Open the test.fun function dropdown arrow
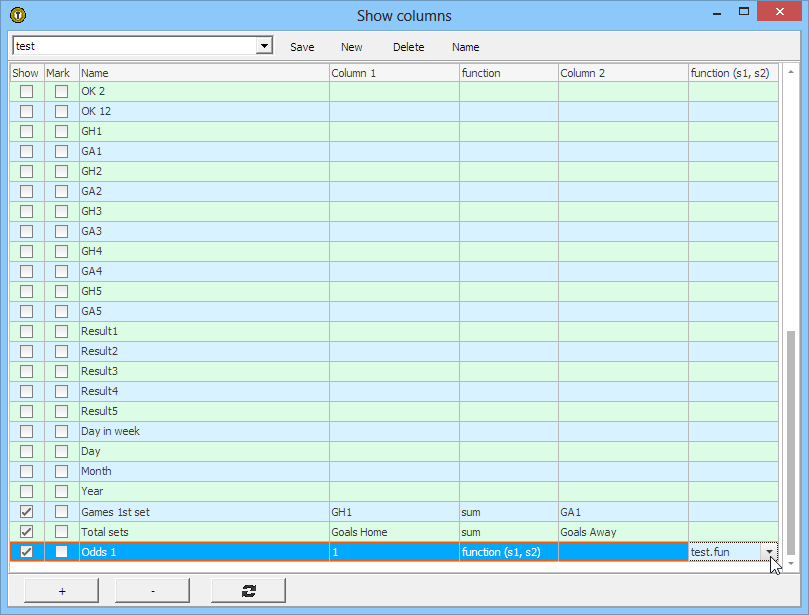 click(770, 552)
